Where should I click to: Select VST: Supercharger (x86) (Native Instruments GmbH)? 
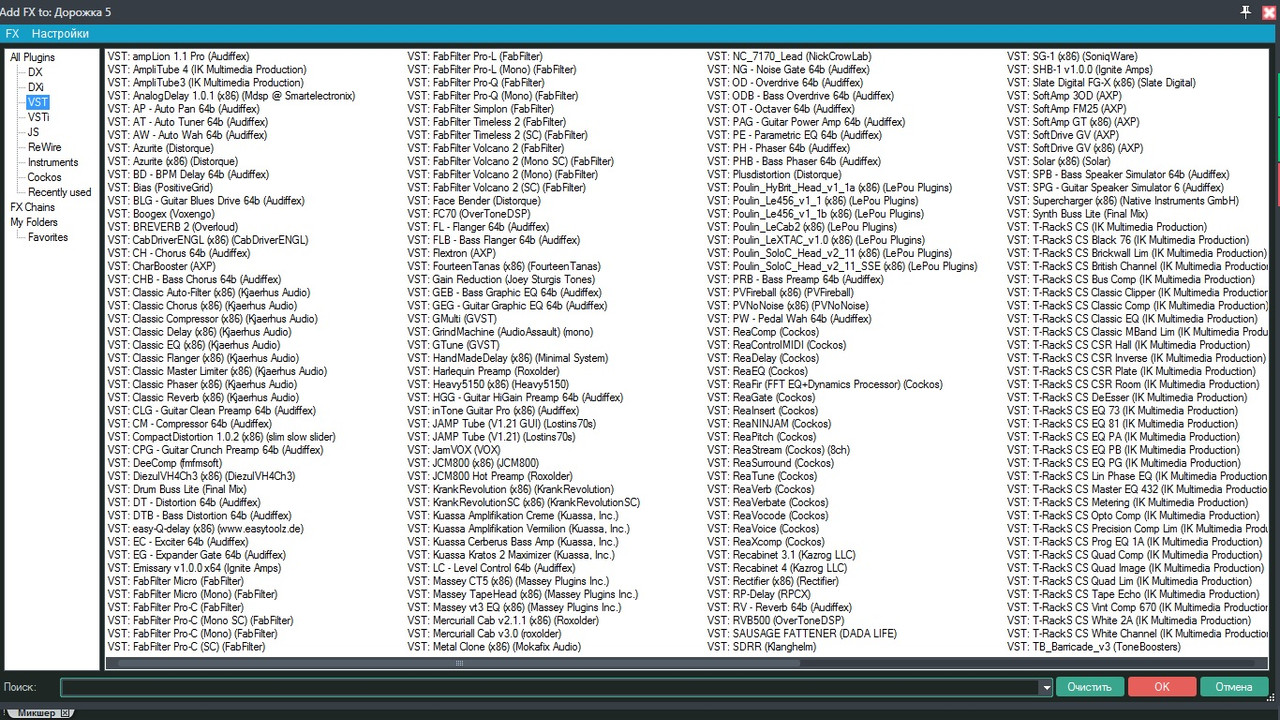tap(1122, 201)
